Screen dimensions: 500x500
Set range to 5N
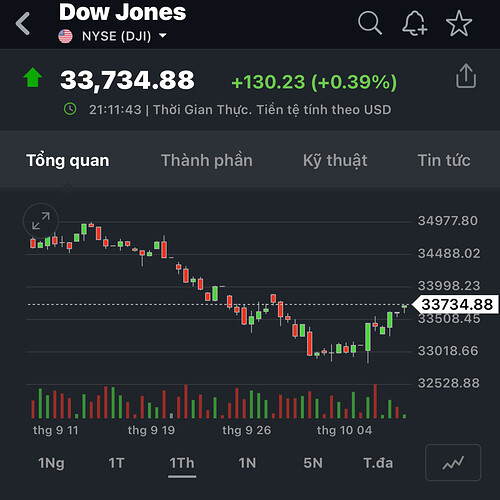(x=313, y=463)
